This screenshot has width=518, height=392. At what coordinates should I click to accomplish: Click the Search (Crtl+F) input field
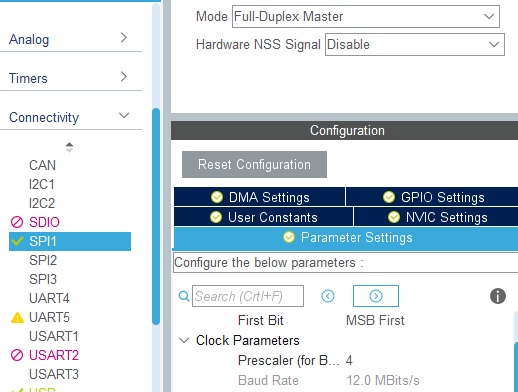tap(248, 296)
